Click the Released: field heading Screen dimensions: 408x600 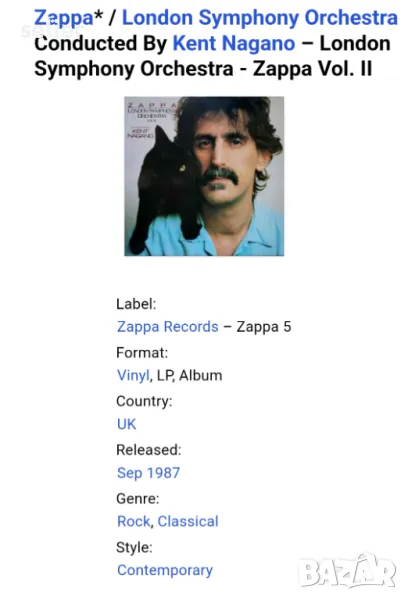[x=149, y=450]
